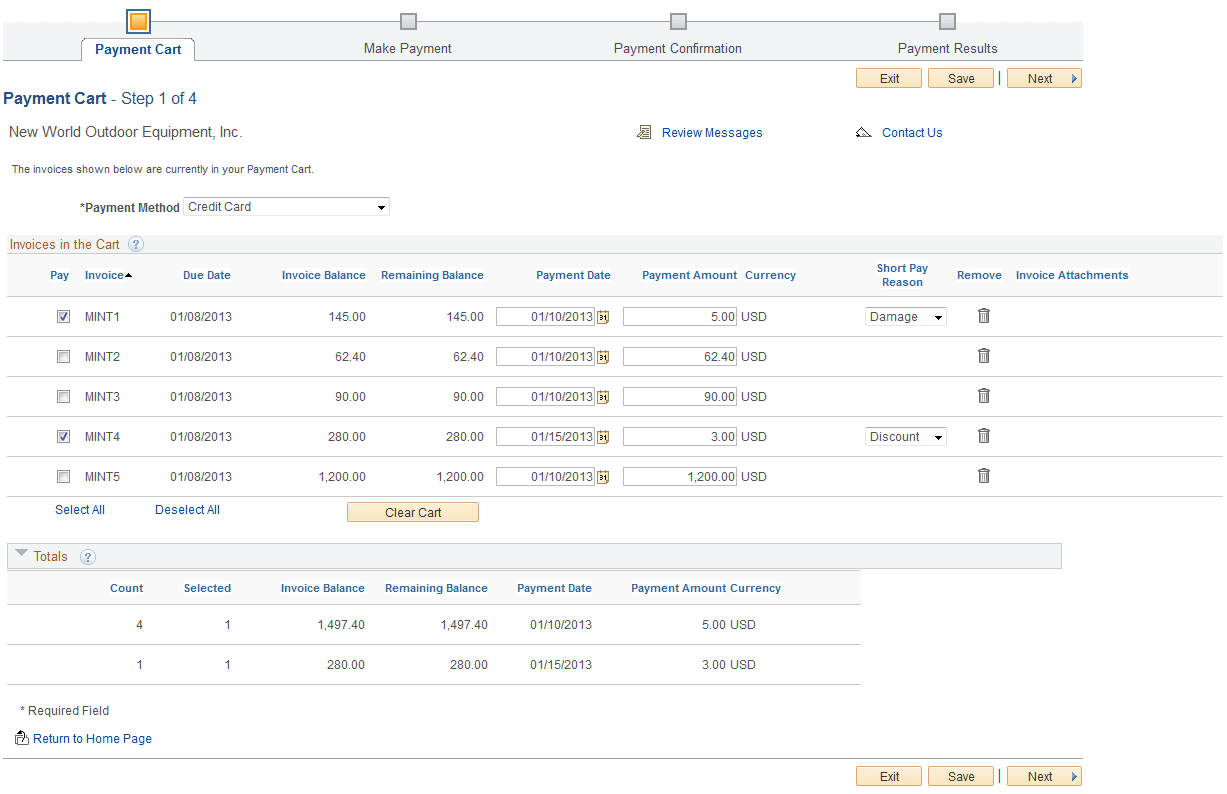Click the Review Messages icon
Image resolution: width=1227 pixels, height=794 pixels.
coord(644,131)
